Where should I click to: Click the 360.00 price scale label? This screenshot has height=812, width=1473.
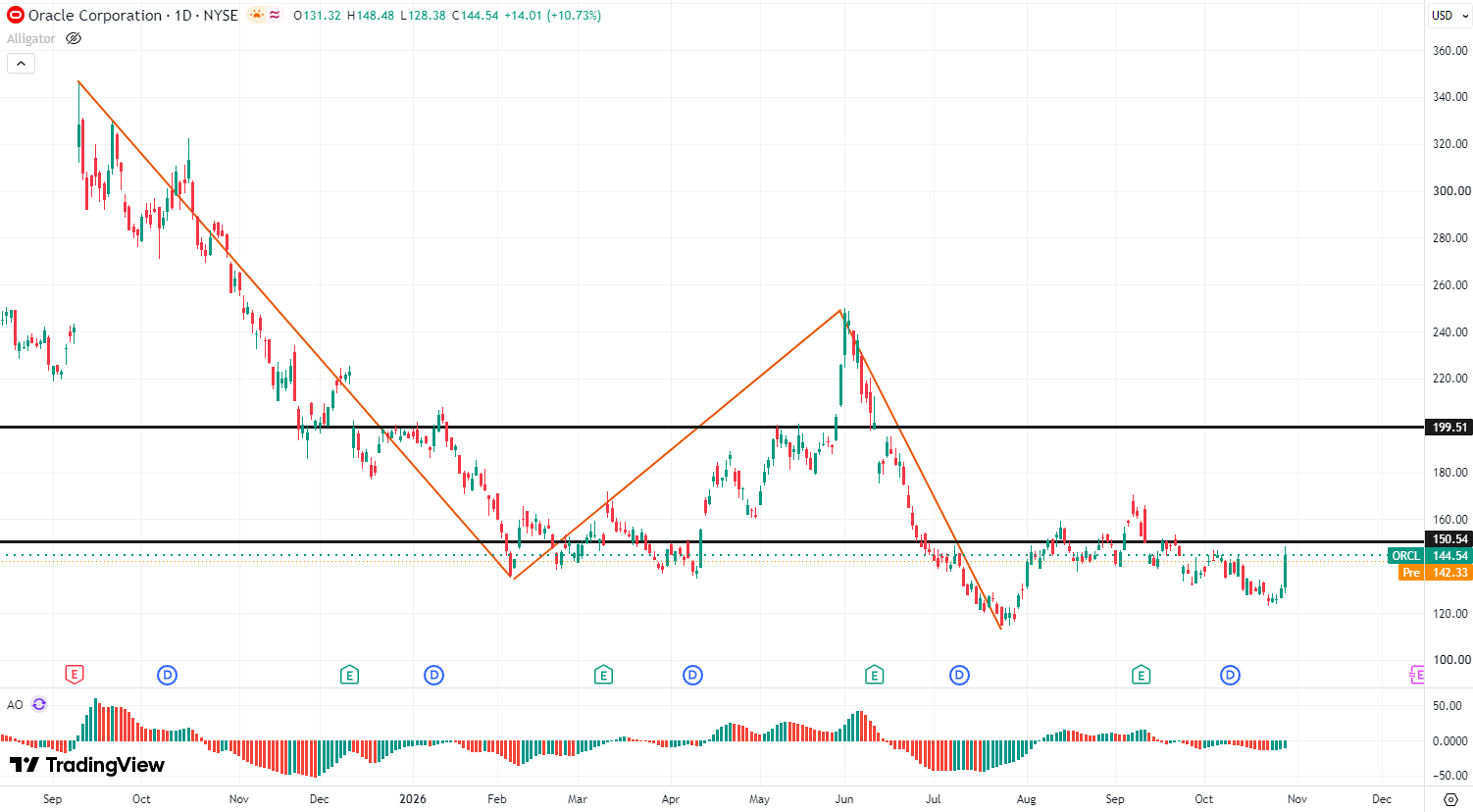tap(1449, 50)
